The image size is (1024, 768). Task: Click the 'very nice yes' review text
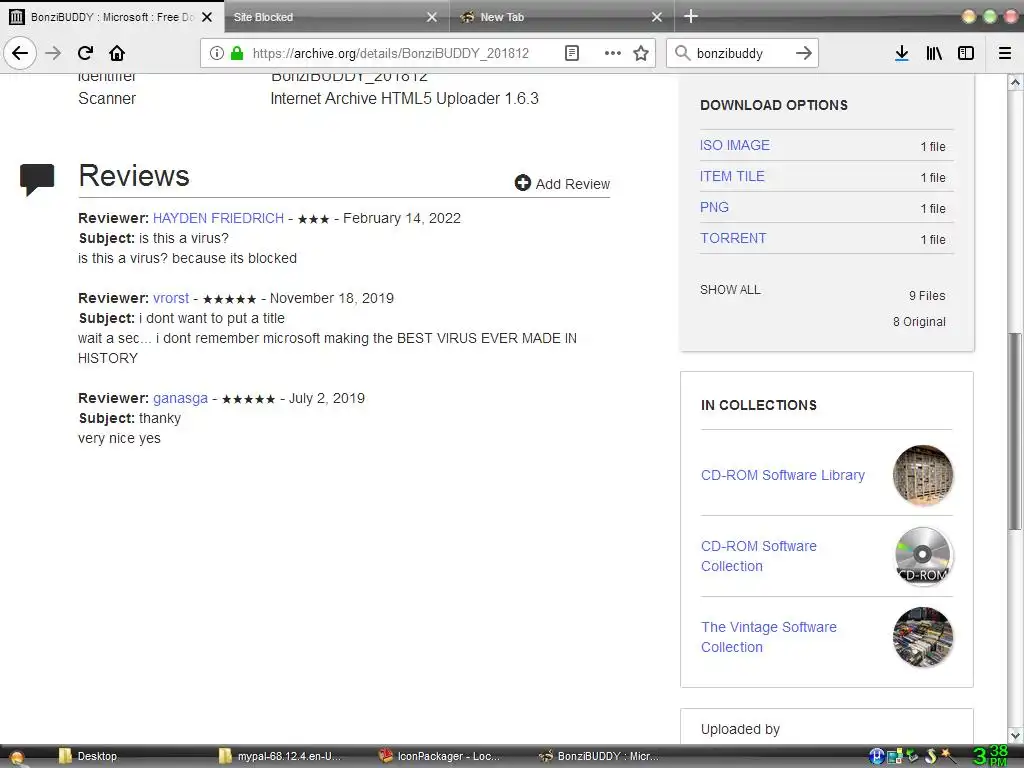click(119, 438)
